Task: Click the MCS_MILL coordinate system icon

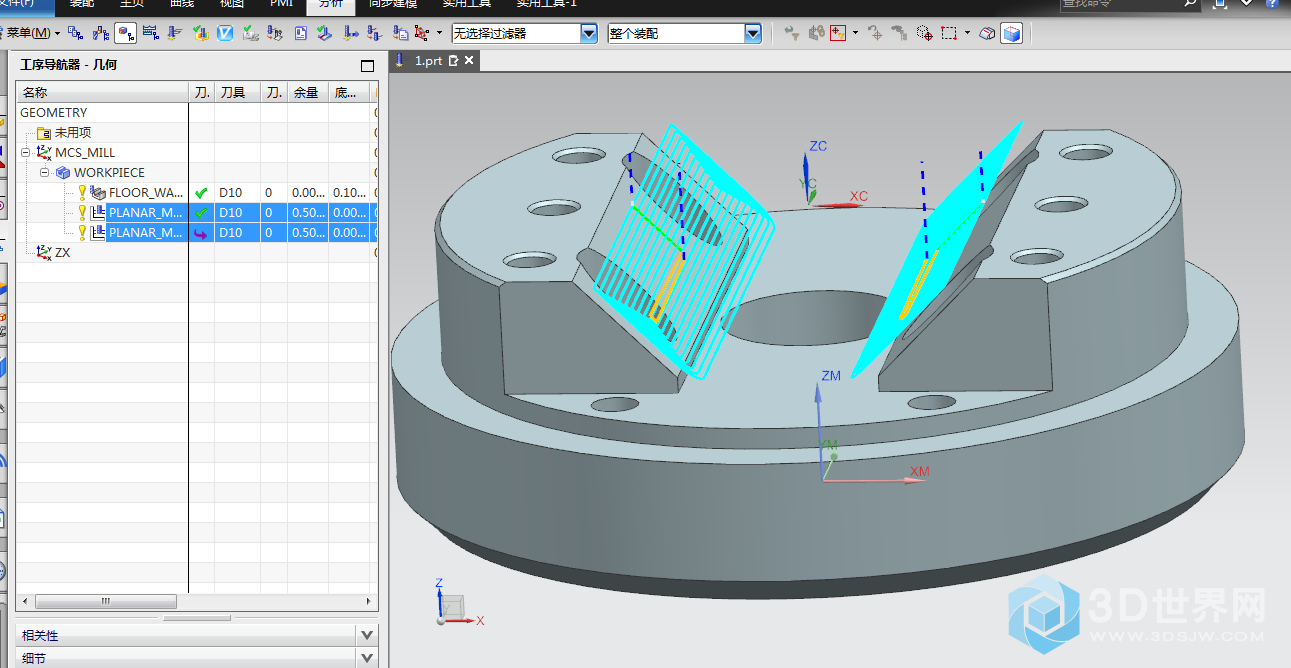Action: [44, 153]
